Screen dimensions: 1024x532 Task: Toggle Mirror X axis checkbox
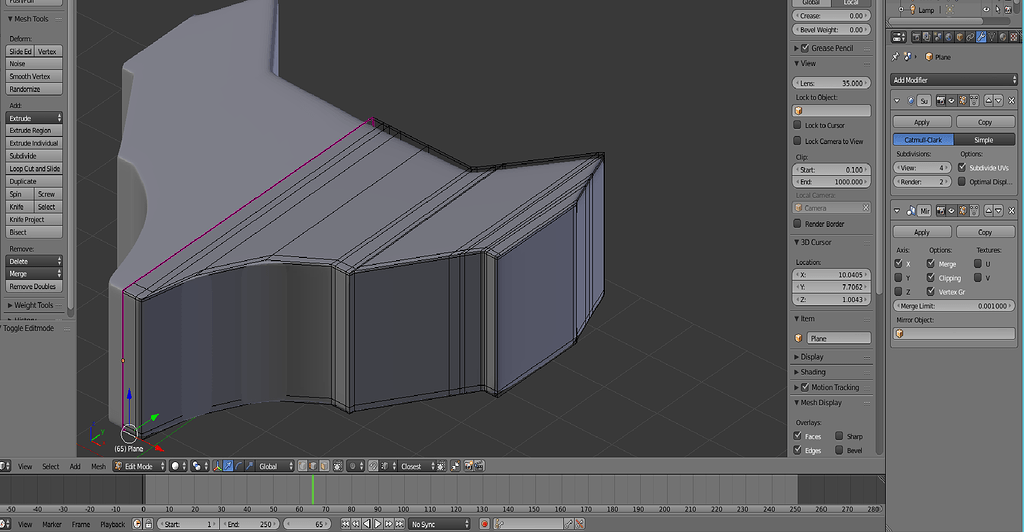(x=899, y=263)
